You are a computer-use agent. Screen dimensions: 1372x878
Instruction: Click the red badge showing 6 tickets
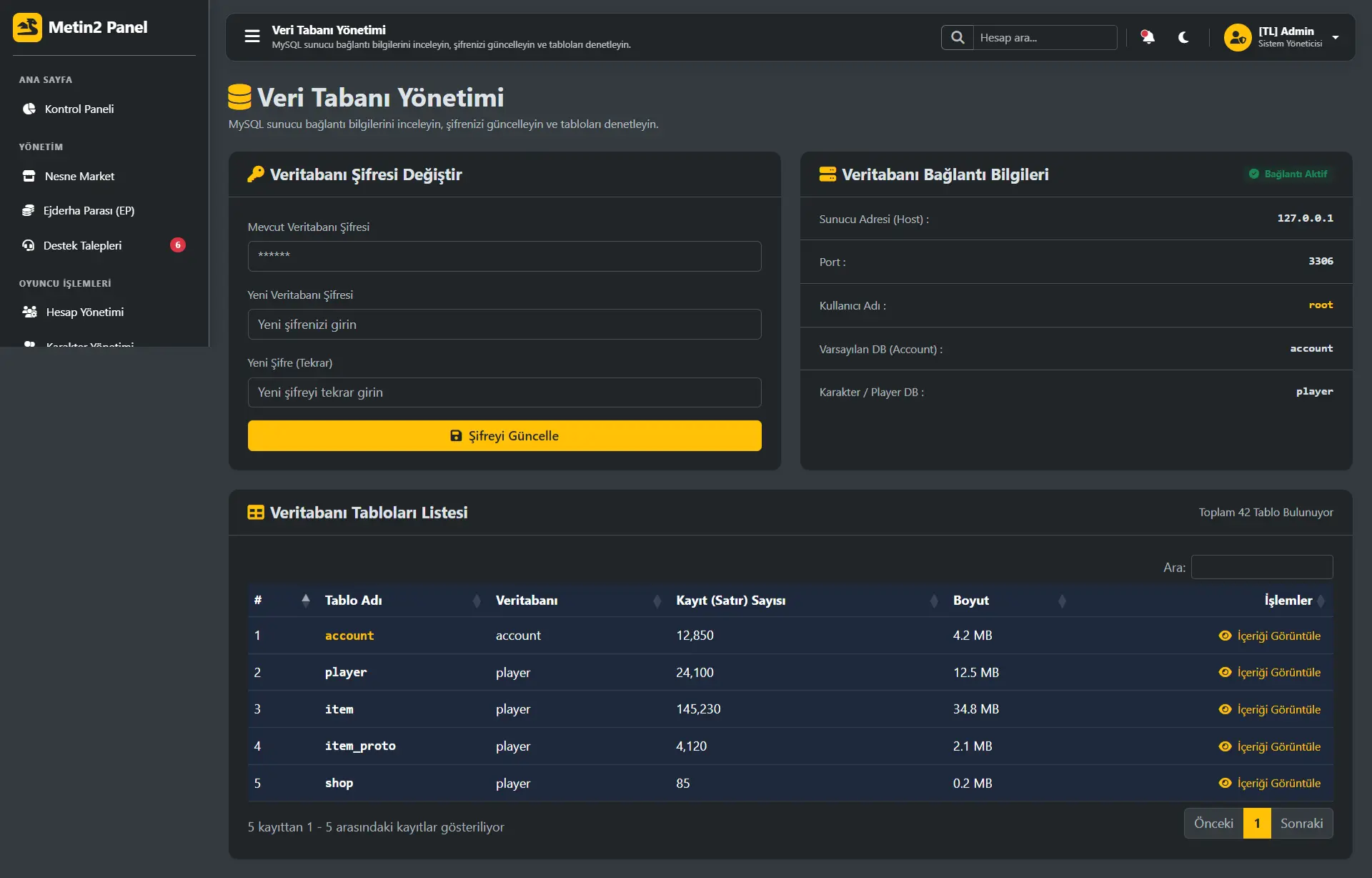(x=178, y=245)
